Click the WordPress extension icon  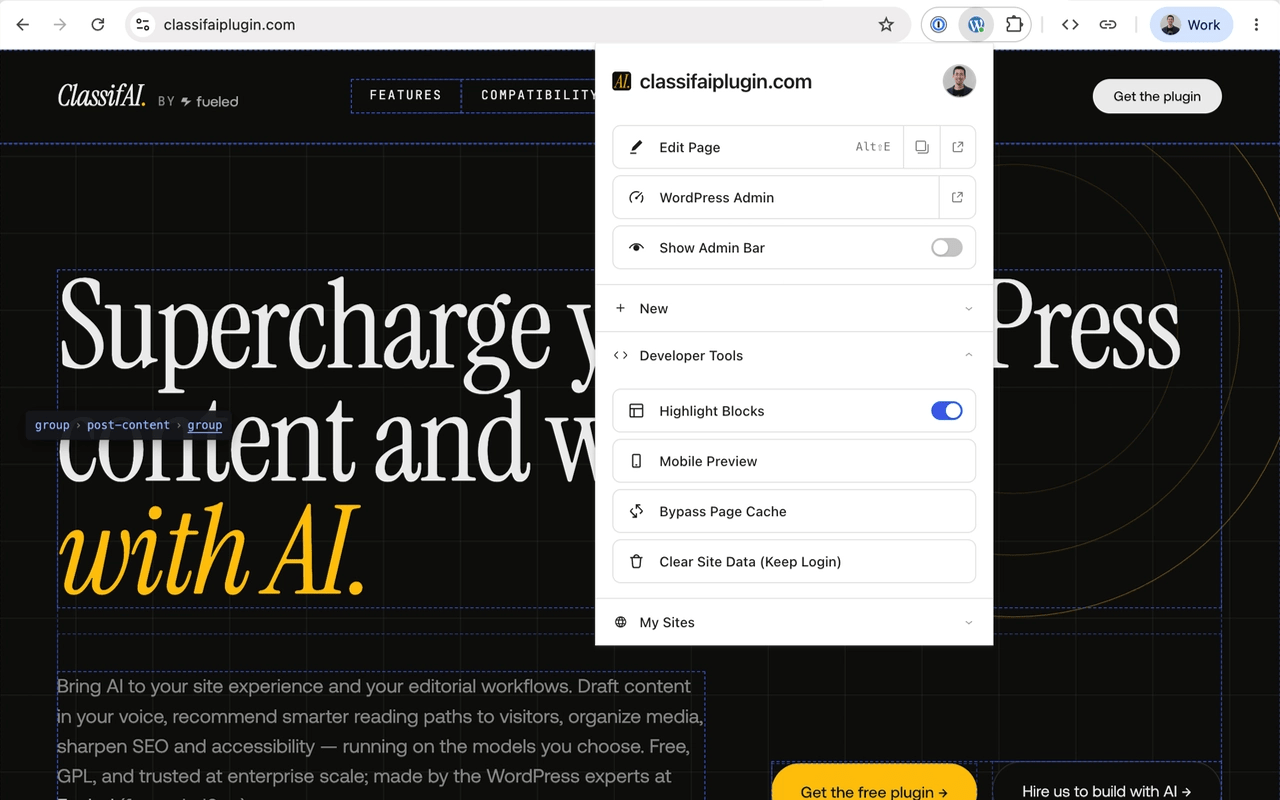(976, 25)
